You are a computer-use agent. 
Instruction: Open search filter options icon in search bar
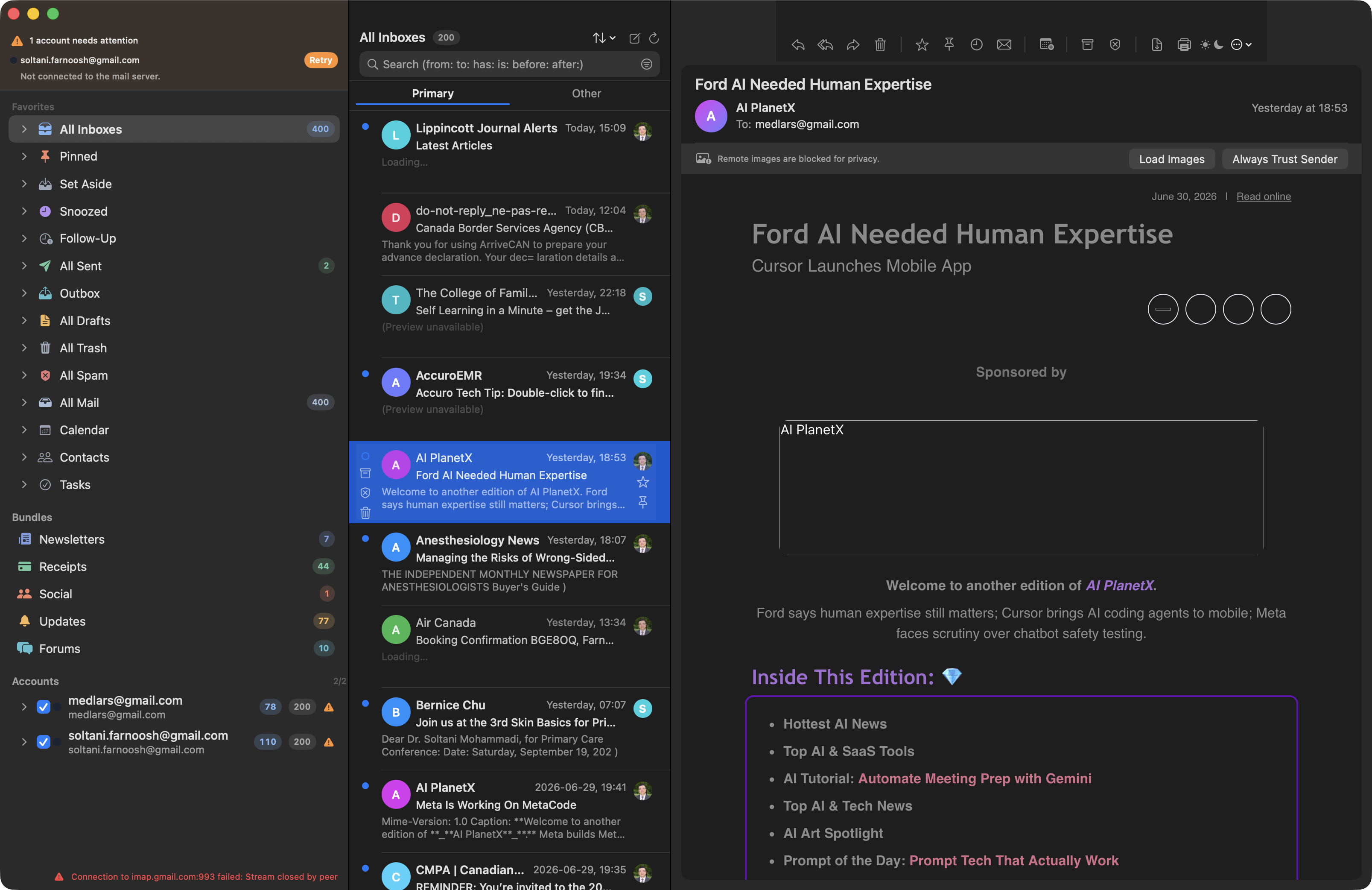coord(646,64)
